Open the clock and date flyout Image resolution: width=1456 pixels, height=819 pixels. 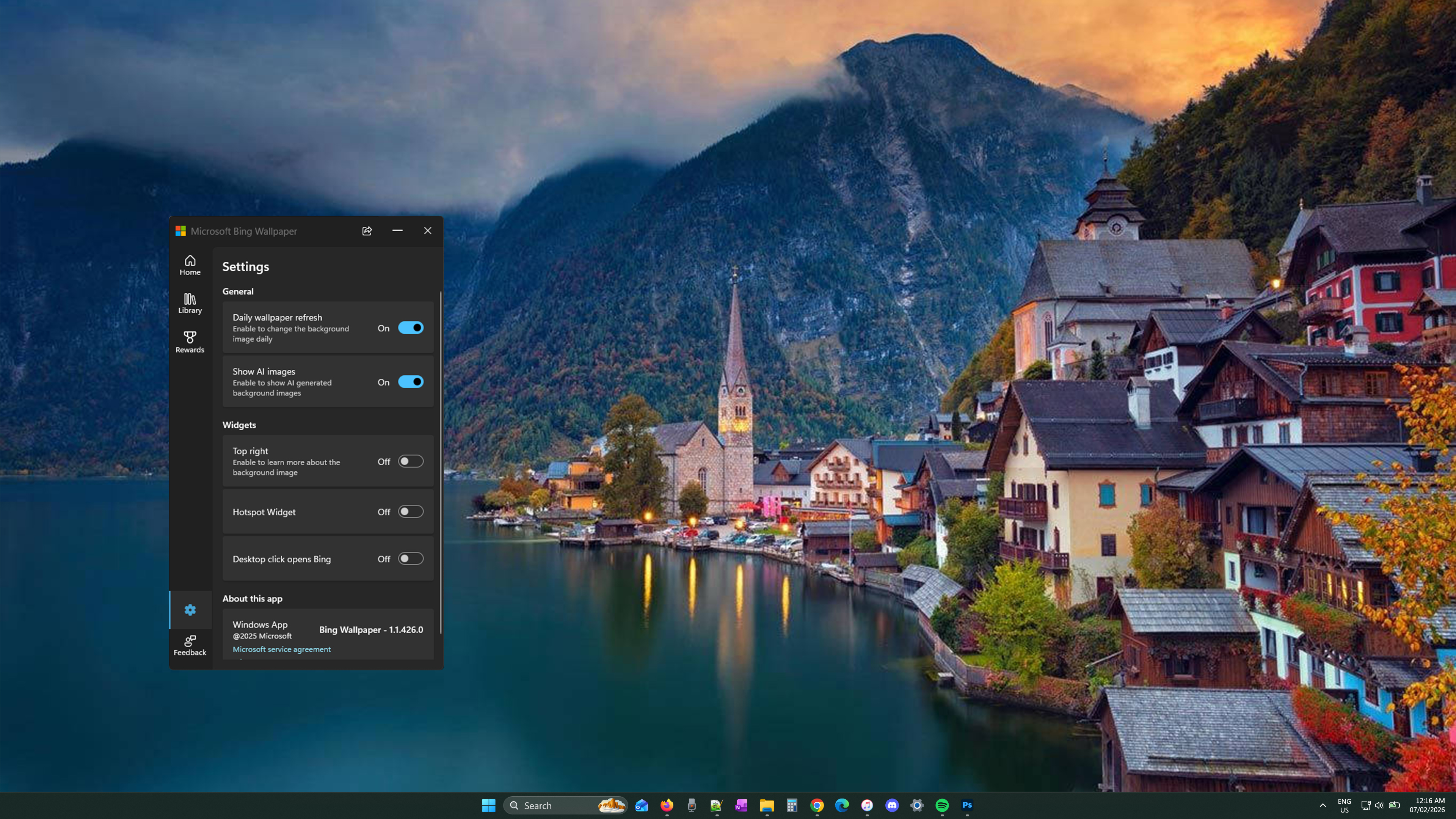pos(1426,805)
